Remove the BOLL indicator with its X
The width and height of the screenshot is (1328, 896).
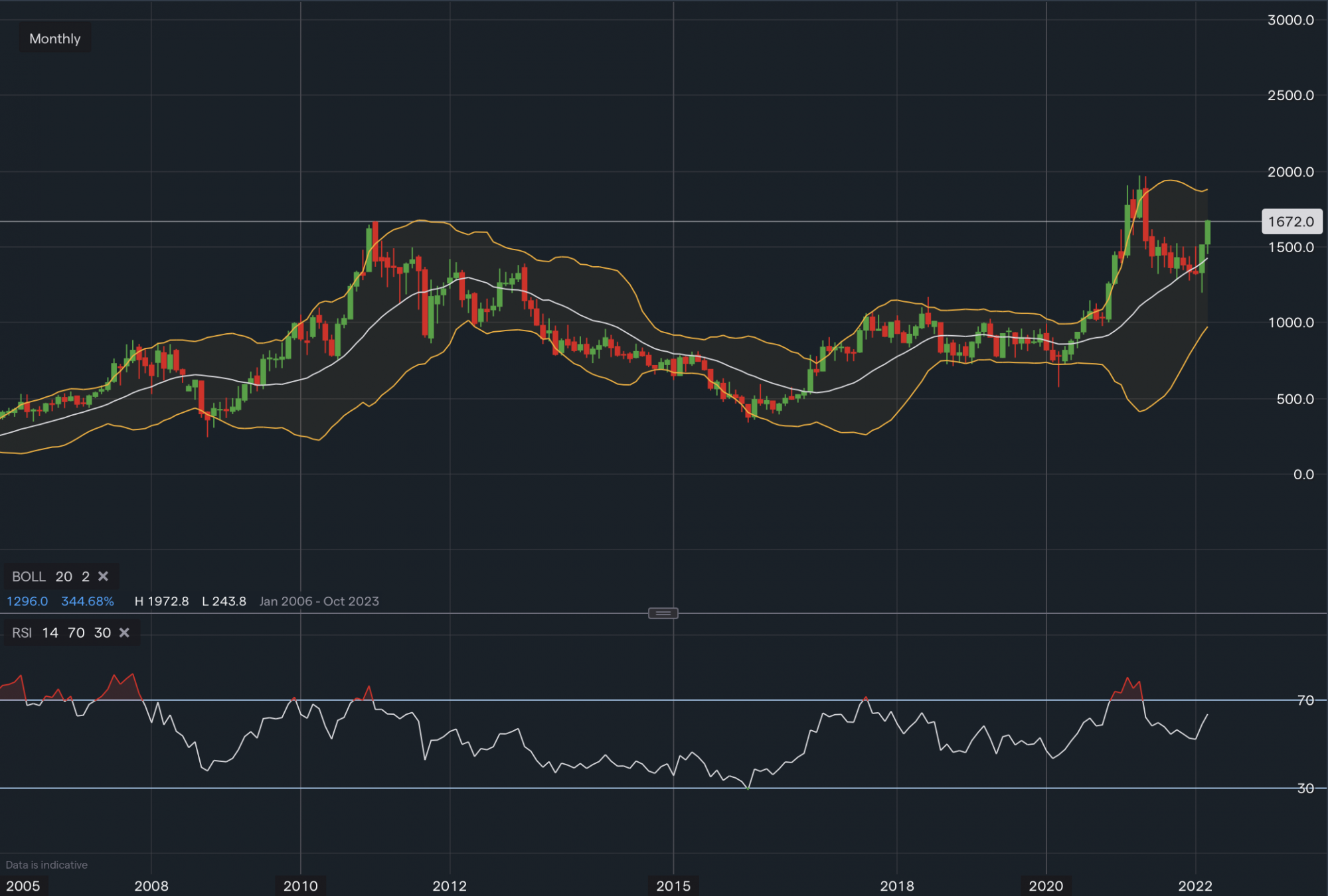point(103,576)
